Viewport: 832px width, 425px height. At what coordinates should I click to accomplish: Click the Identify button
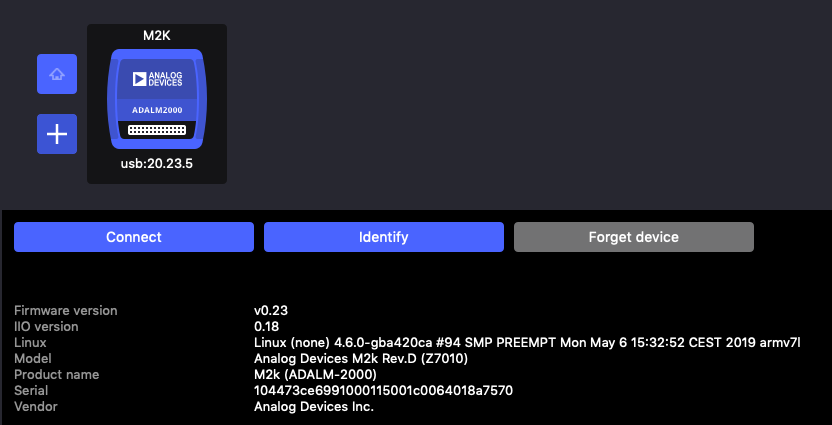[384, 237]
